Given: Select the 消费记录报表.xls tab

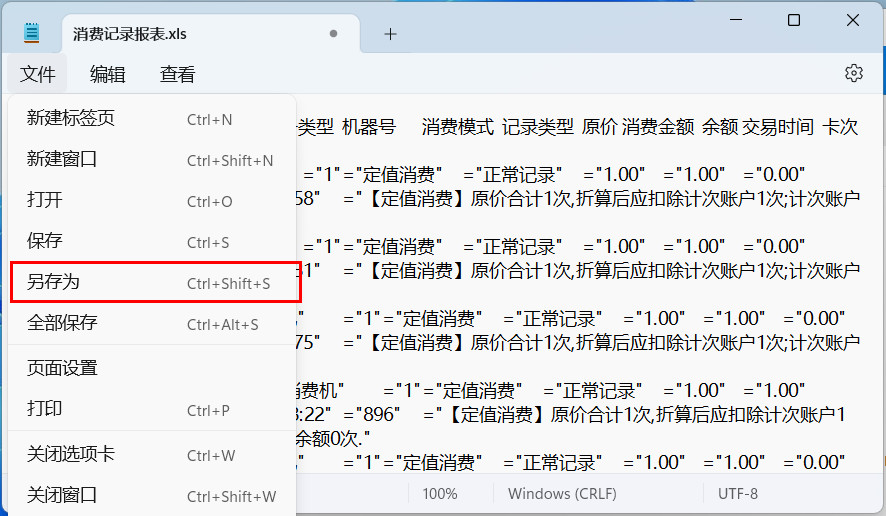Looking at the screenshot, I should (210, 34).
